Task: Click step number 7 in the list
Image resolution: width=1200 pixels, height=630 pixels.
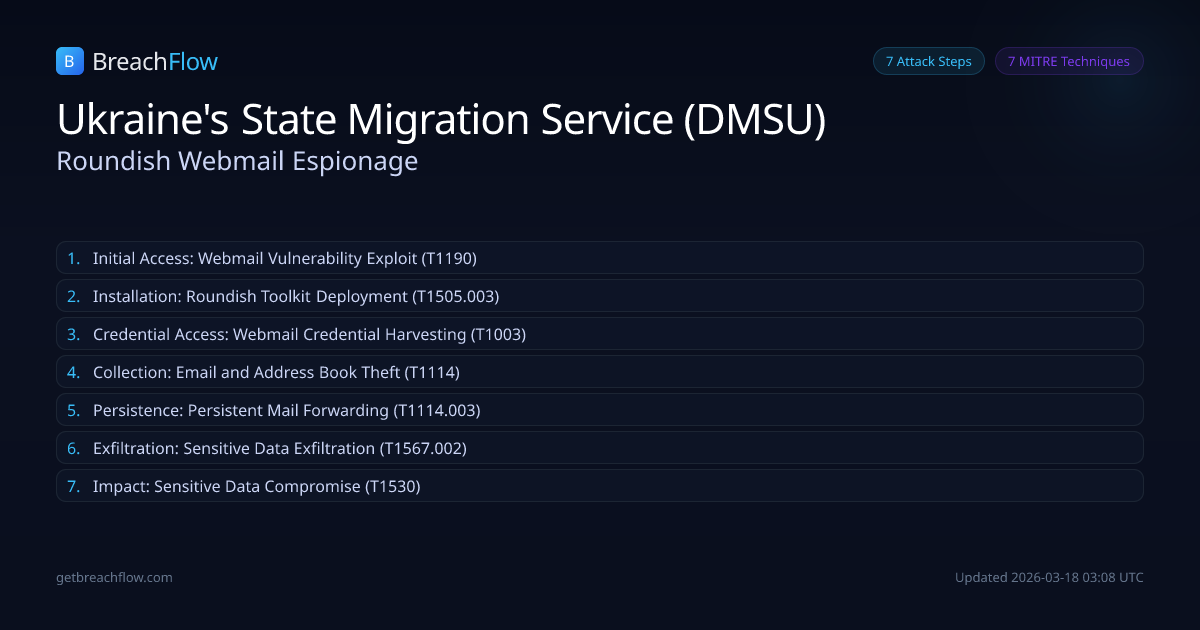Action: (73, 486)
